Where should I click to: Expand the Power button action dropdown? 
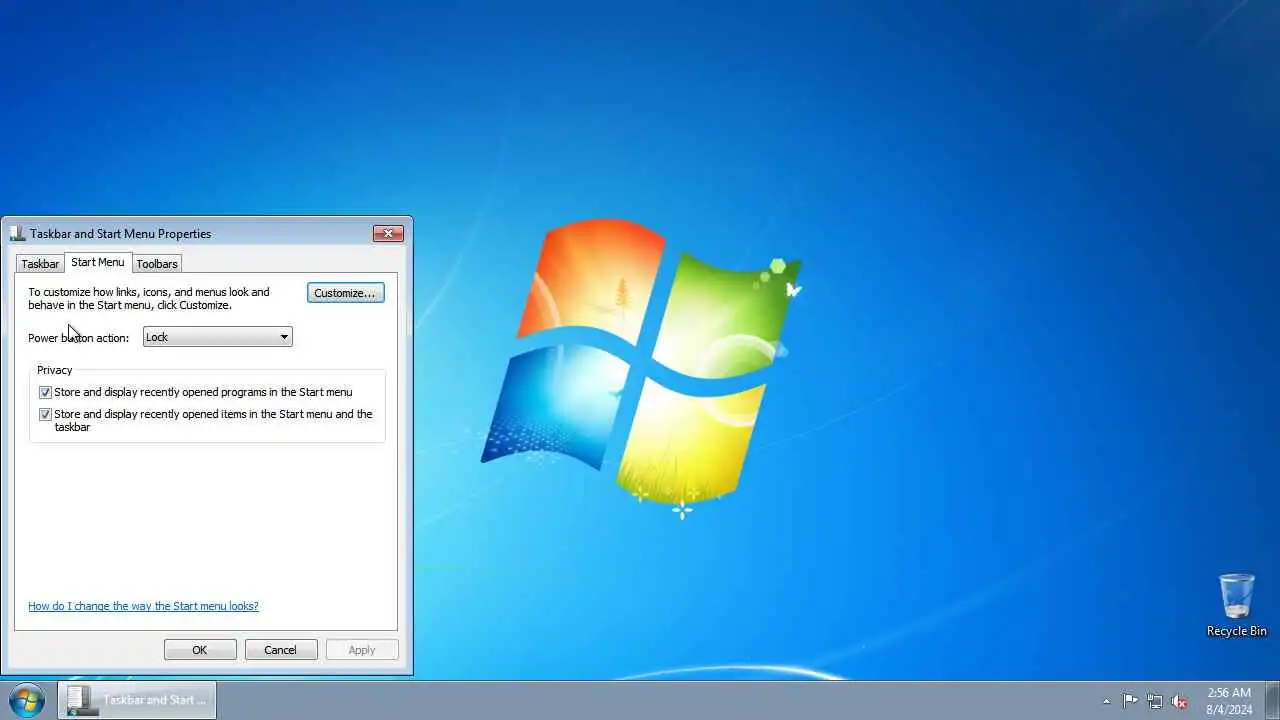(x=218, y=337)
